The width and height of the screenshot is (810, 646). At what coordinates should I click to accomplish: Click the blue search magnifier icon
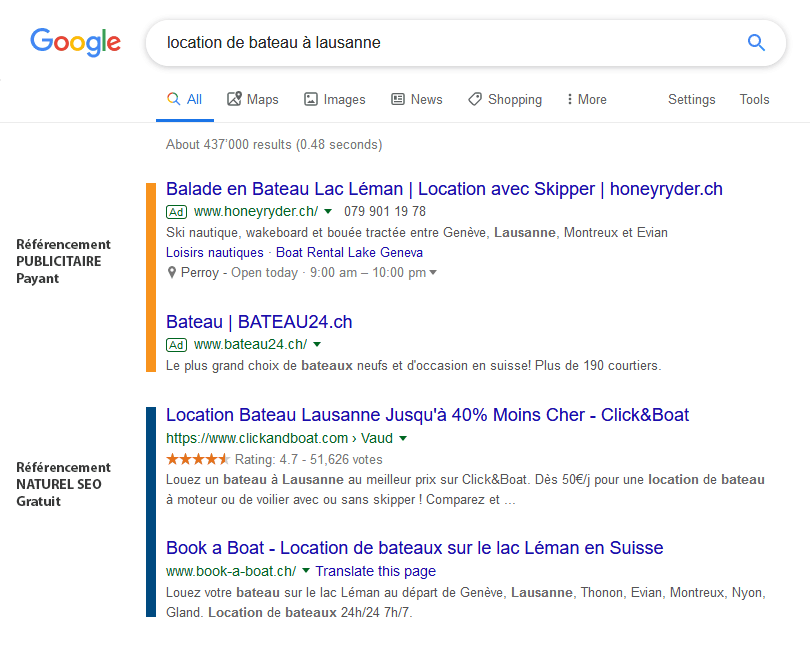(756, 42)
